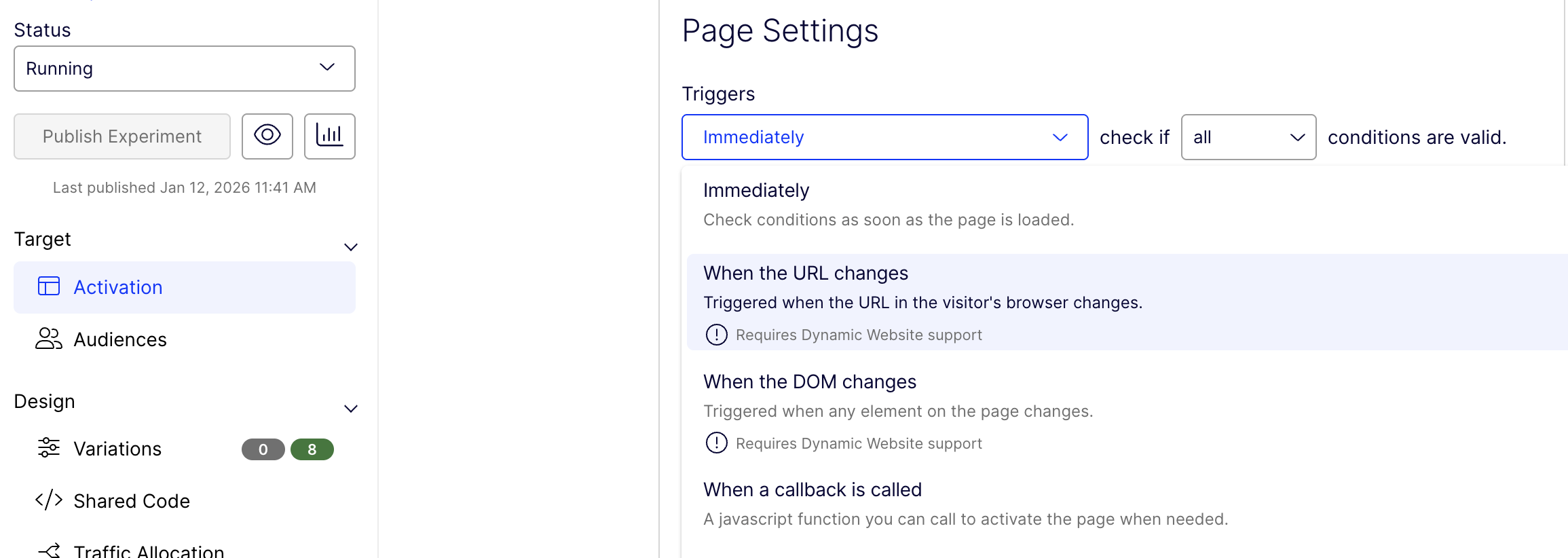This screenshot has height=558, width=1568.
Task: Select 'When the DOM changes' trigger option
Action: tap(810, 382)
